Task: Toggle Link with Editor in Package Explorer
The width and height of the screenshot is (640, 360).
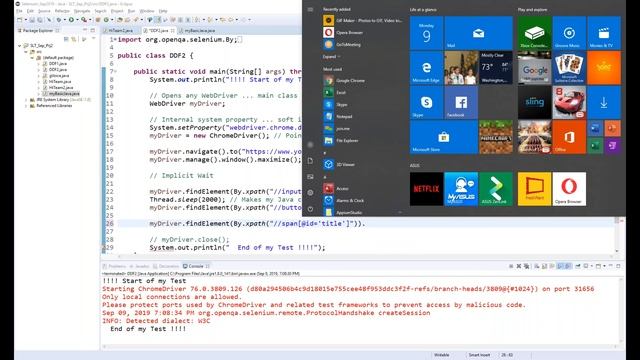Action: point(74,39)
